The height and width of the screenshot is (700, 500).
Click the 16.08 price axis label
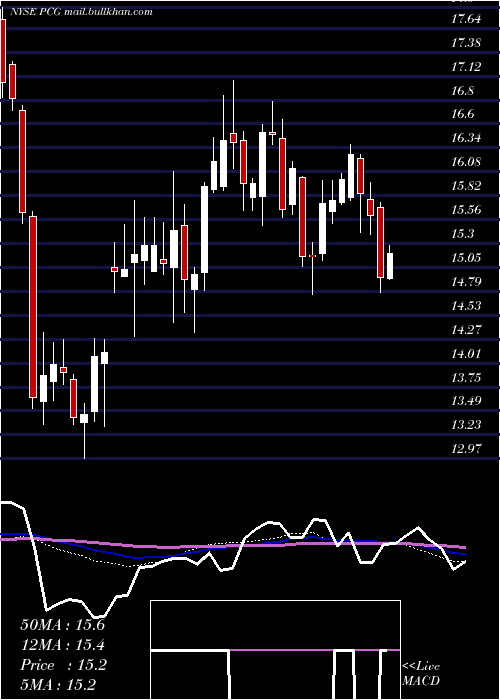click(466, 162)
